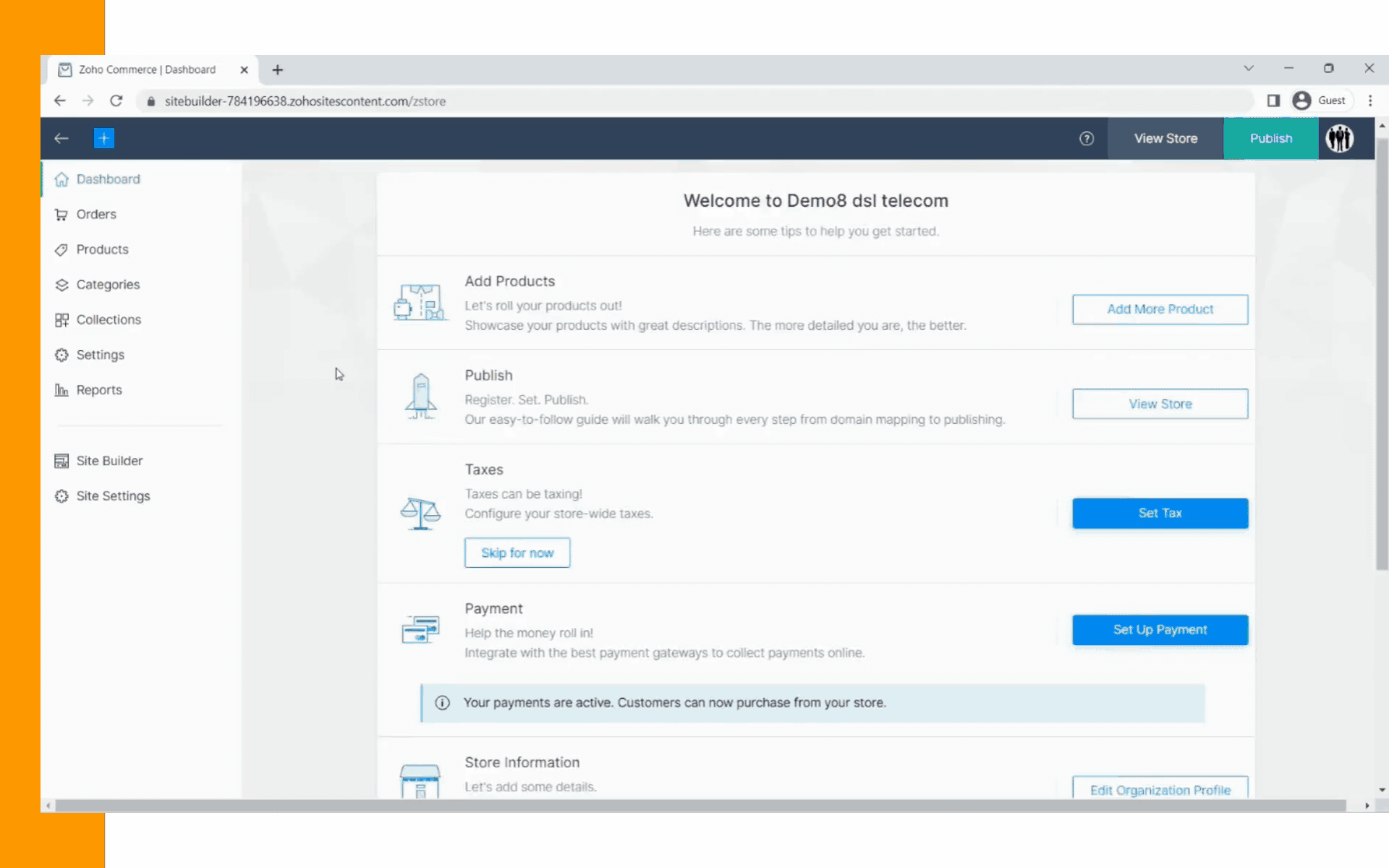Screen dimensions: 1389x868
Task: Click the green Publish button
Action: click(x=1271, y=138)
